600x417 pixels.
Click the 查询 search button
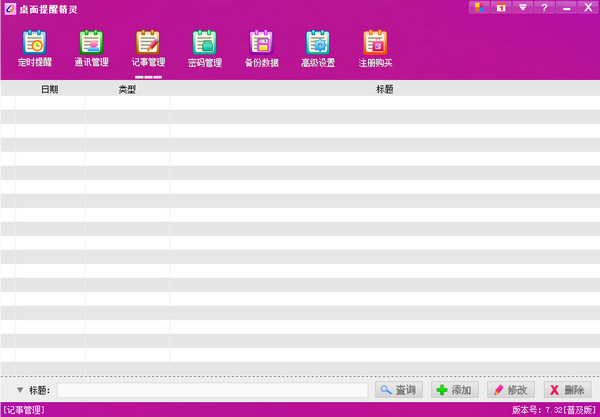tap(399, 390)
